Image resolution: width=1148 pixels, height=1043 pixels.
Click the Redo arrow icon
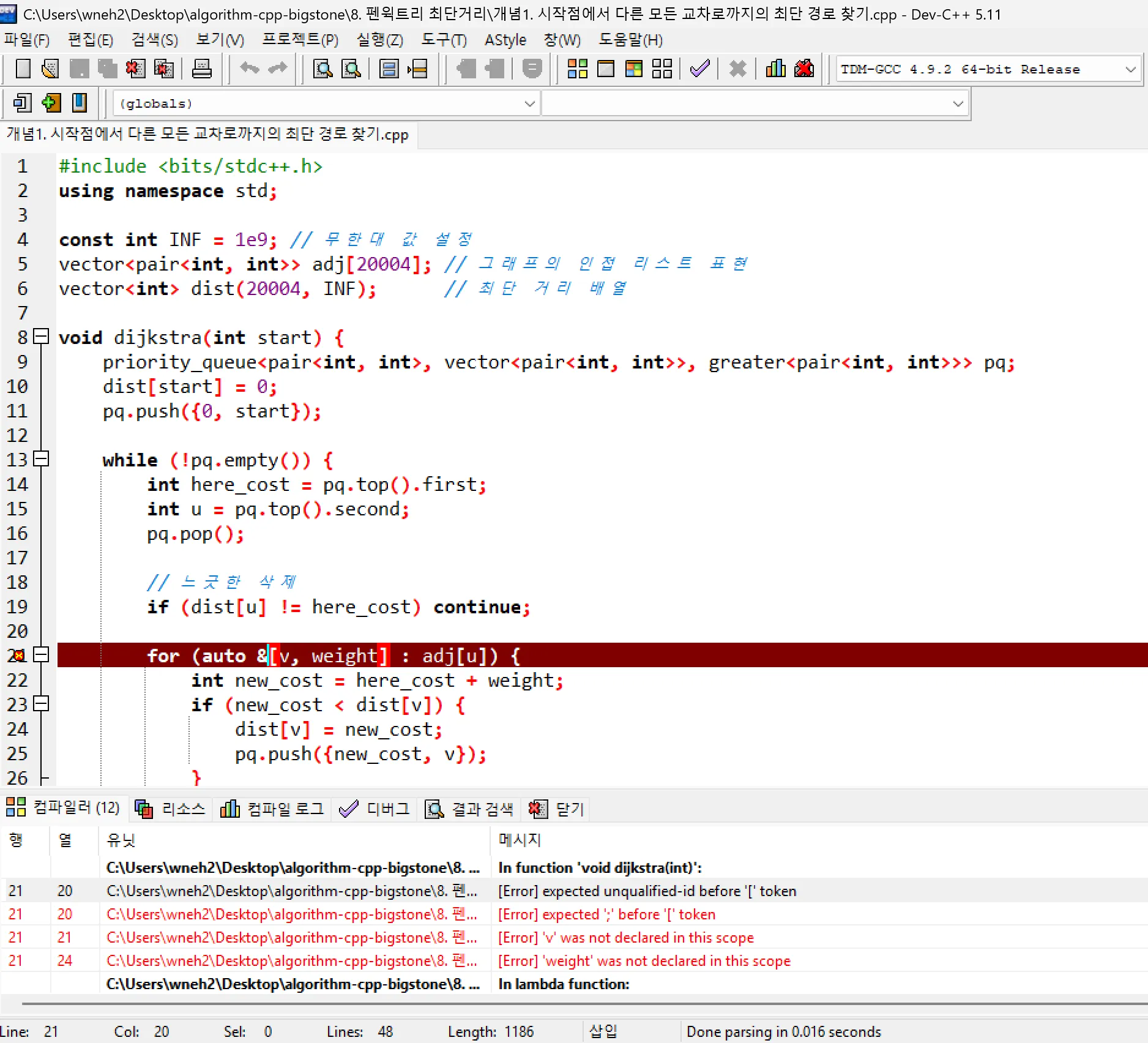click(278, 69)
